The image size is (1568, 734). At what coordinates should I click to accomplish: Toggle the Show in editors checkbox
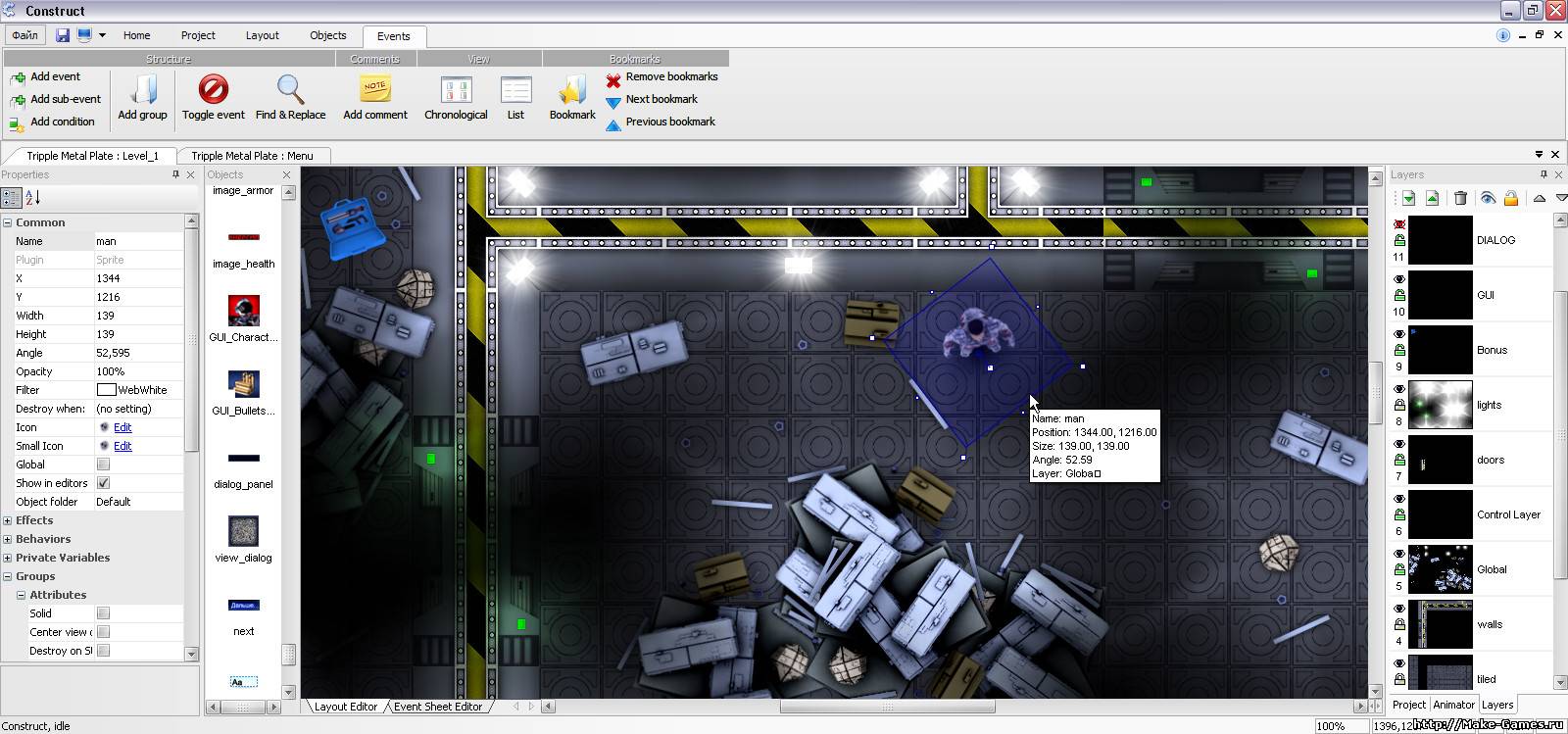click(x=103, y=483)
